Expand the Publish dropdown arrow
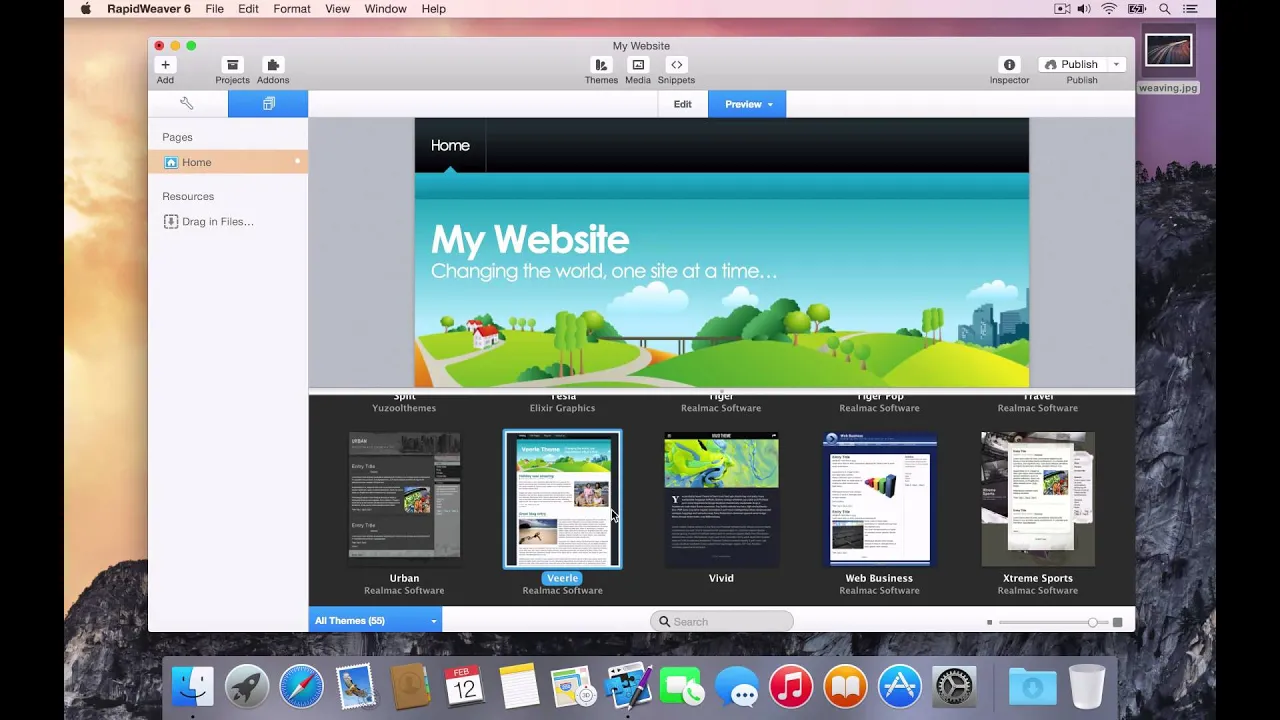Image resolution: width=1280 pixels, height=720 pixels. click(1116, 64)
